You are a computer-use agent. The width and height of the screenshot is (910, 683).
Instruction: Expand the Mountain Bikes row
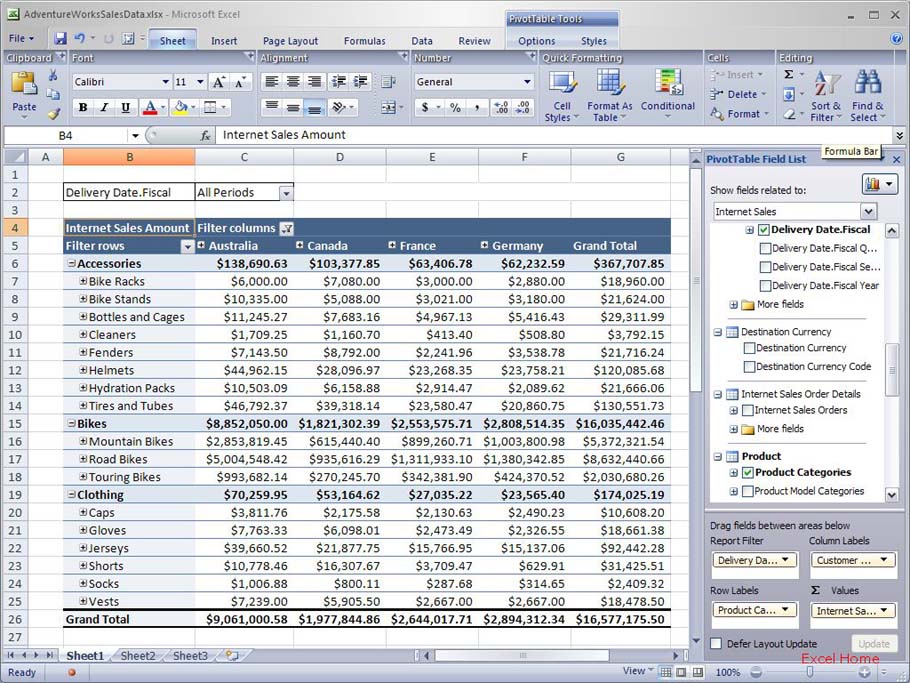point(83,441)
